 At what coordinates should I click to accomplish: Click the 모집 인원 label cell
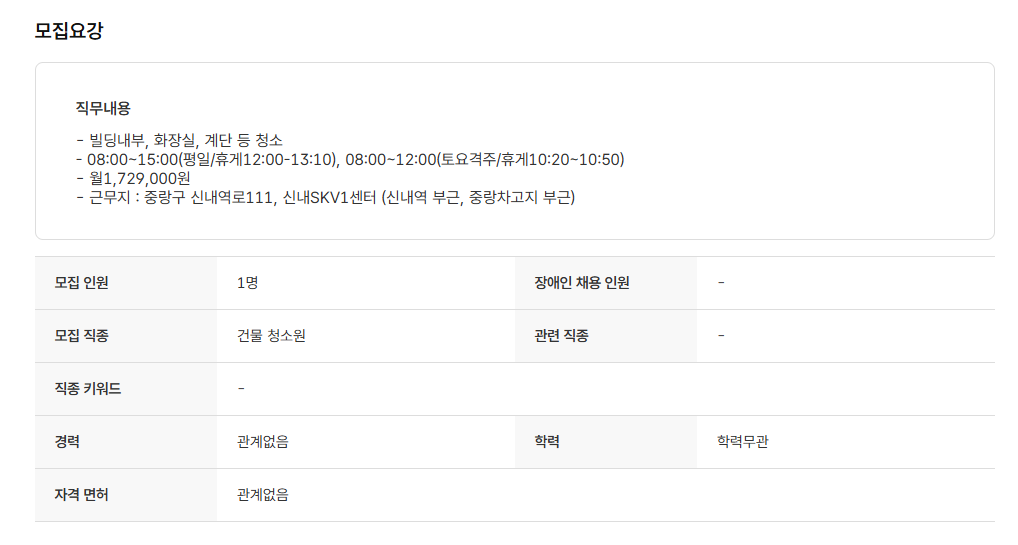tap(82, 283)
